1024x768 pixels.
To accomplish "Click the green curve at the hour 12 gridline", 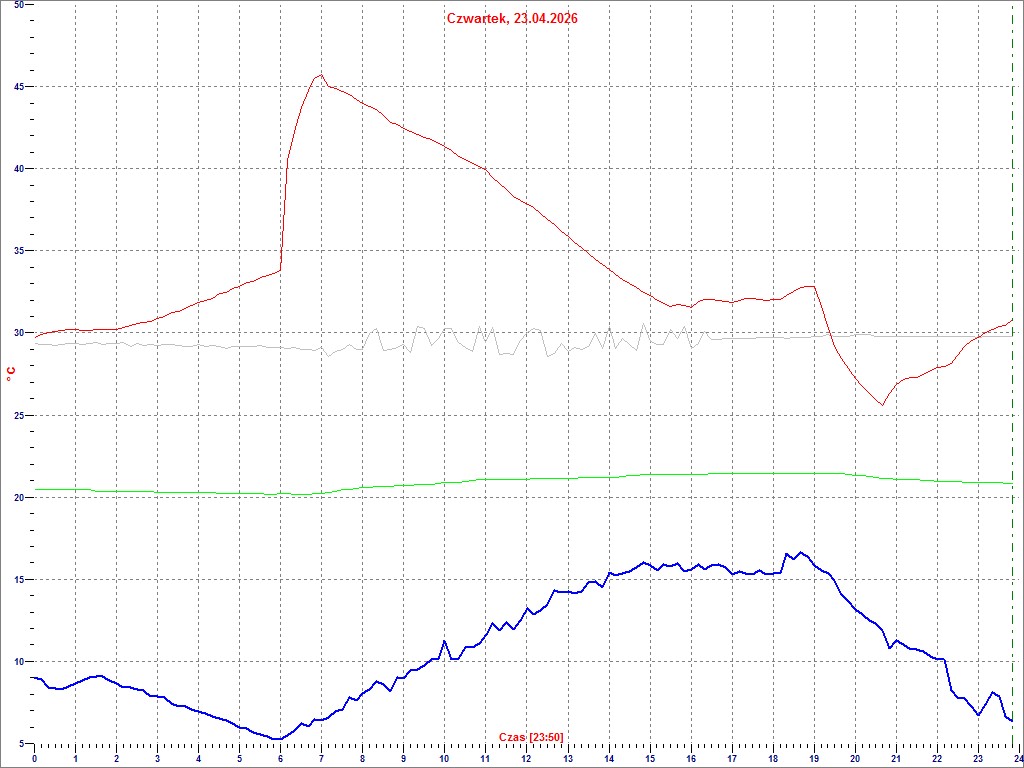I will [x=526, y=479].
